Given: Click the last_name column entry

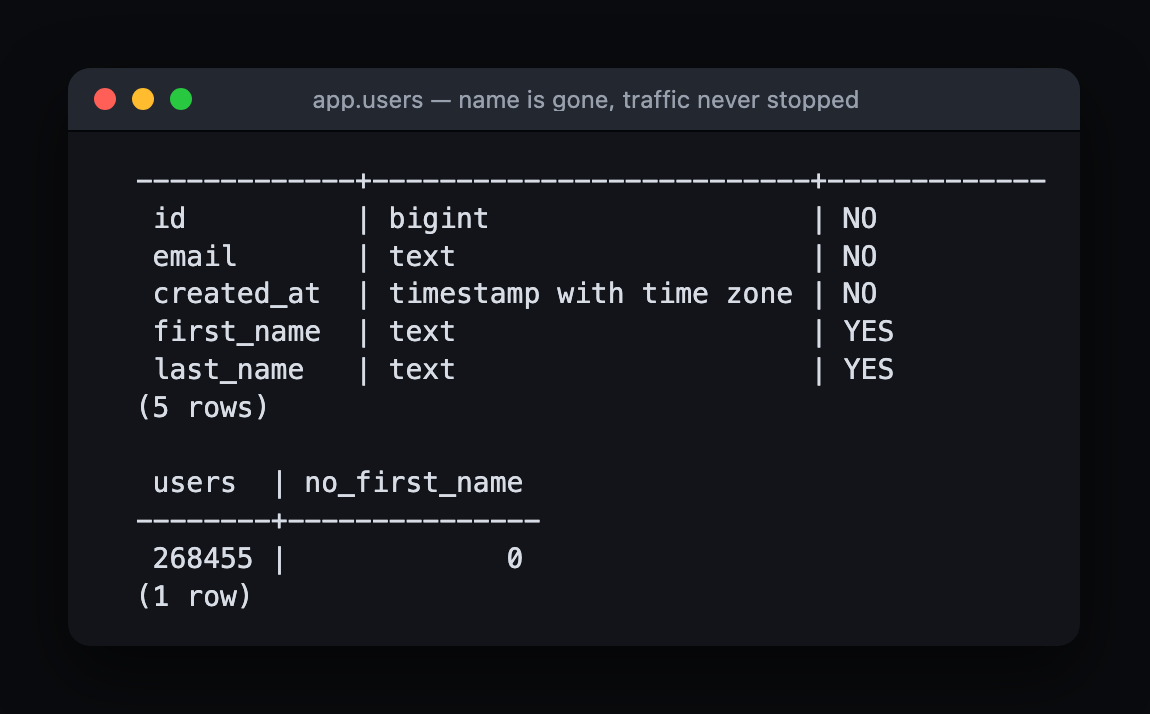Looking at the screenshot, I should point(228,369).
